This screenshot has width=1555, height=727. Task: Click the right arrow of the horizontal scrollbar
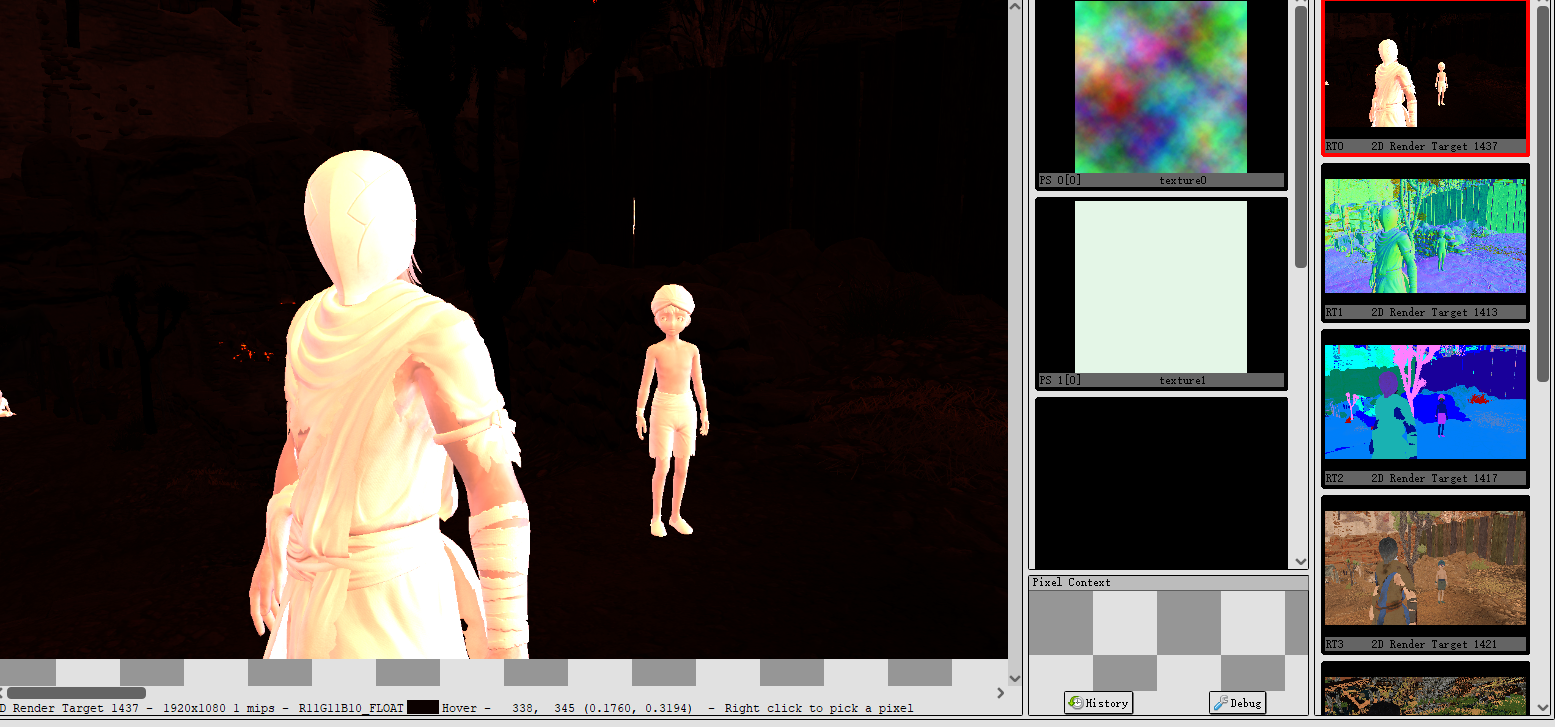click(1000, 692)
